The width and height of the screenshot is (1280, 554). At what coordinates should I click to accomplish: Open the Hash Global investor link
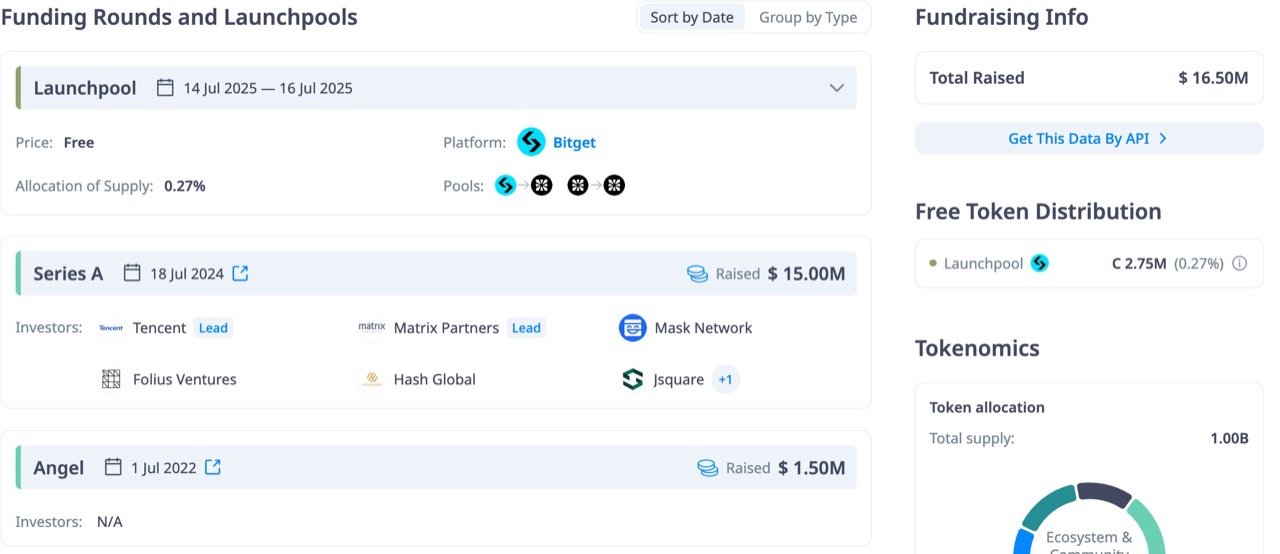[x=435, y=380]
